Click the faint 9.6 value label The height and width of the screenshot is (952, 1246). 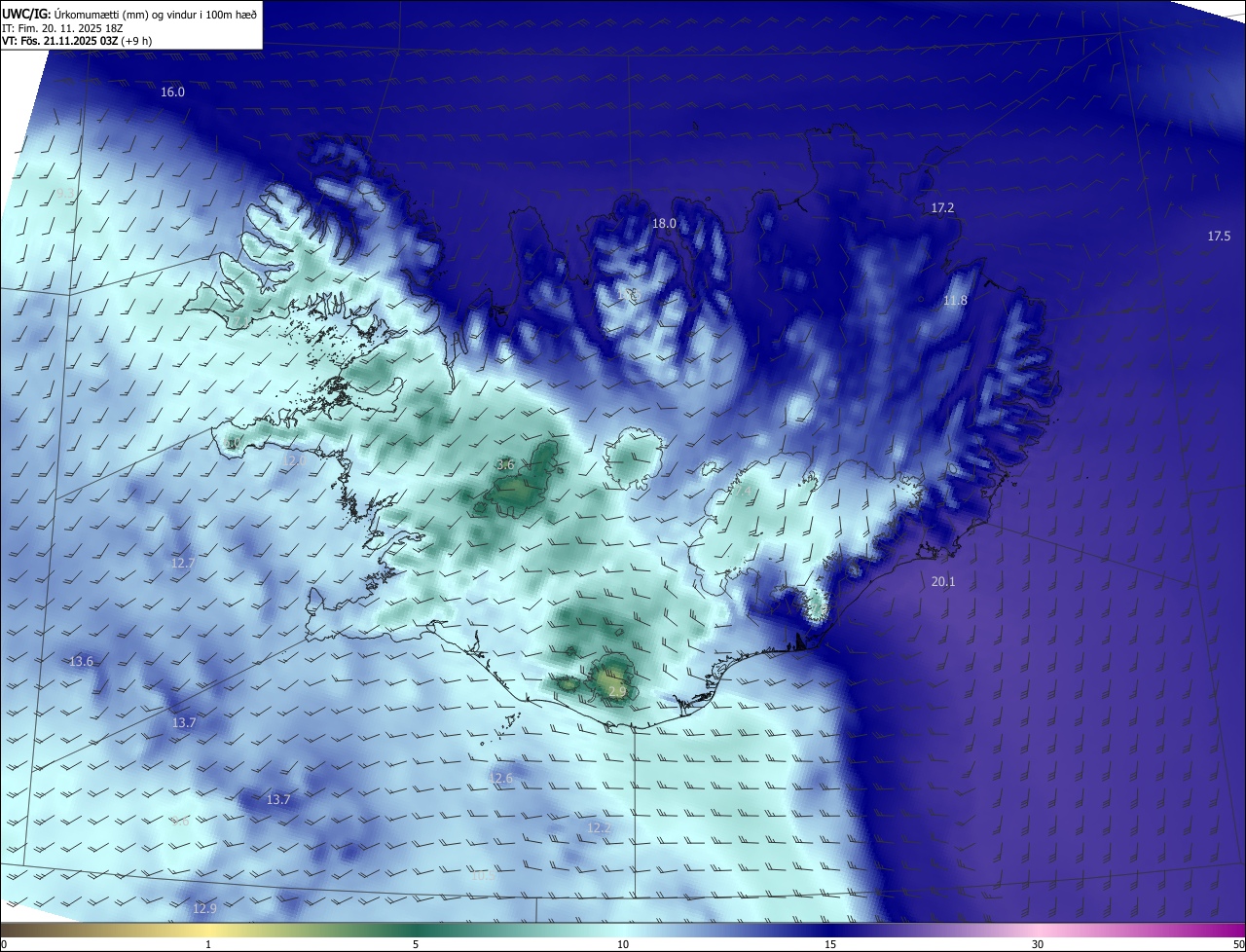click(x=180, y=822)
